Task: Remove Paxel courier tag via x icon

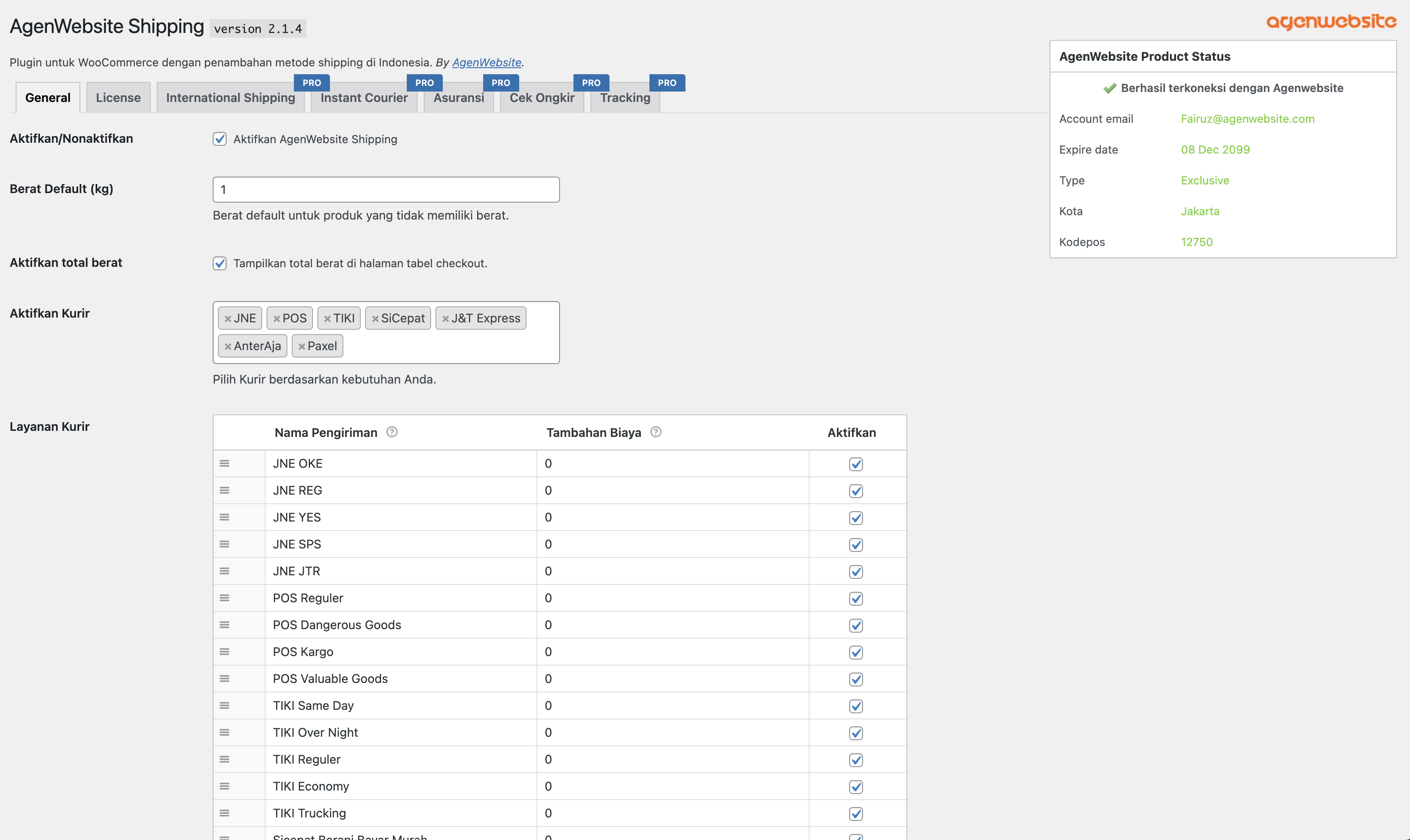Action: point(301,346)
